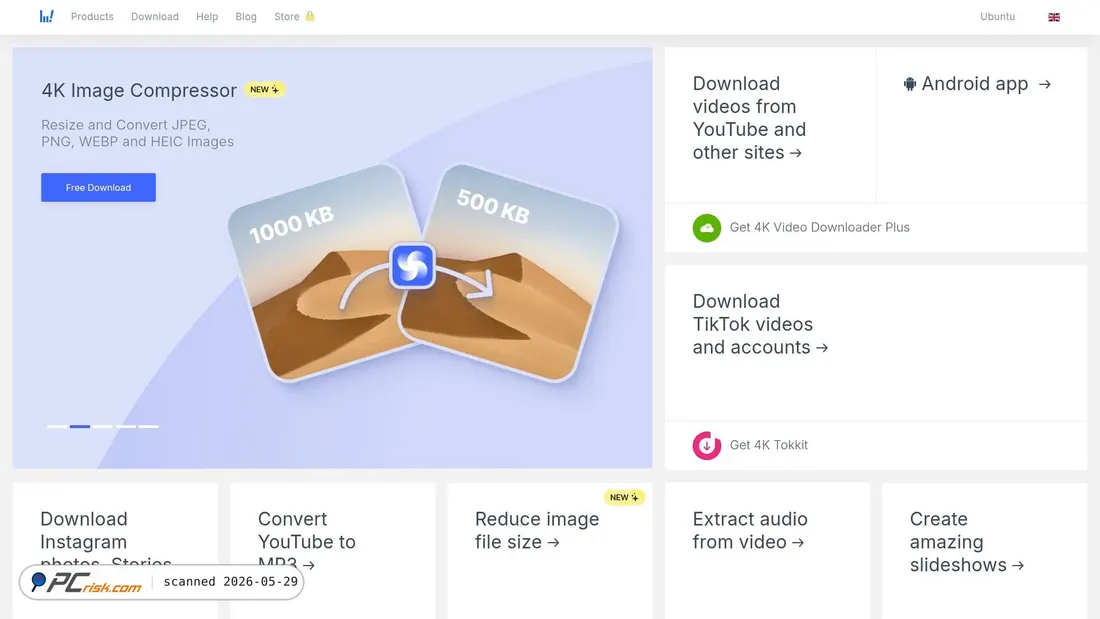Open Get 4K Tokkit link

click(769, 445)
